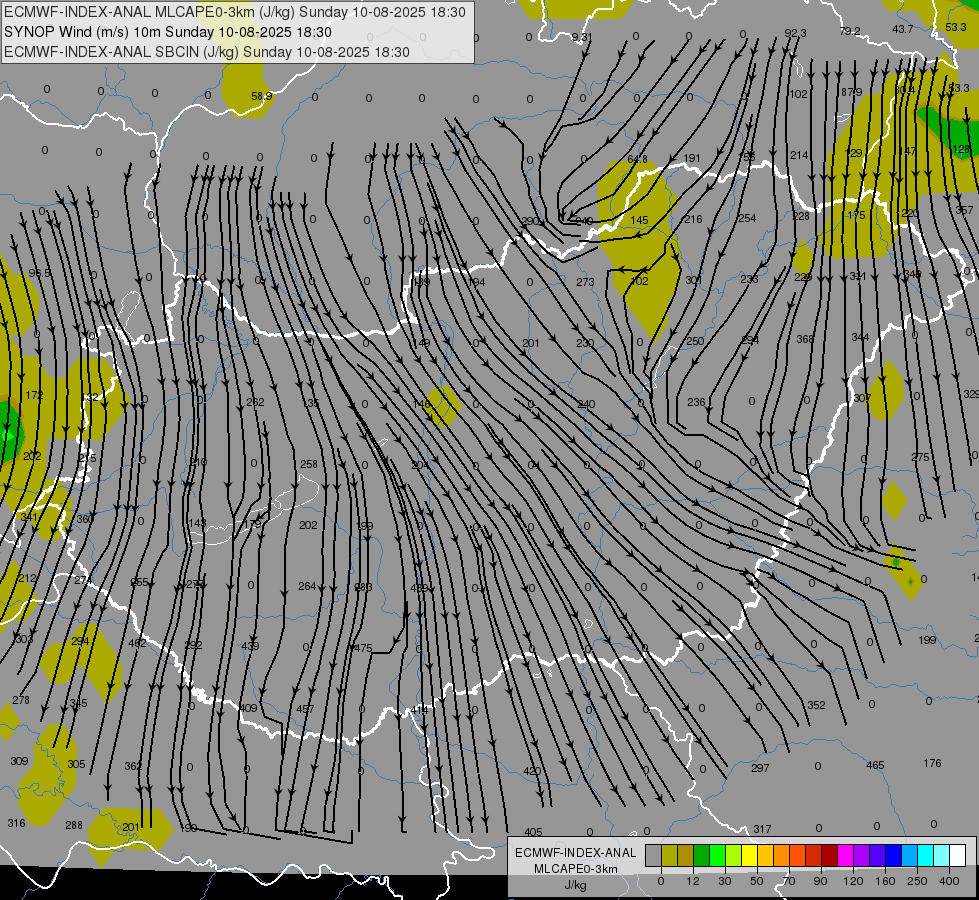
Task: Click legend scale value 120
Action: tap(853, 881)
